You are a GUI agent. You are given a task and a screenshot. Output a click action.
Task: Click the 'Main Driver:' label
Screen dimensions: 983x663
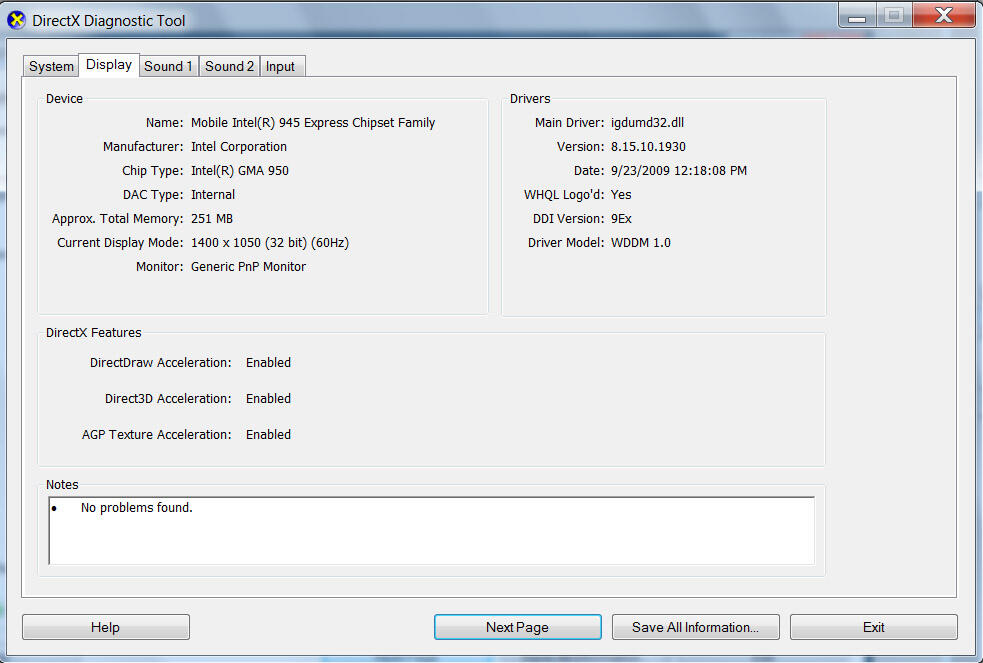(569, 123)
